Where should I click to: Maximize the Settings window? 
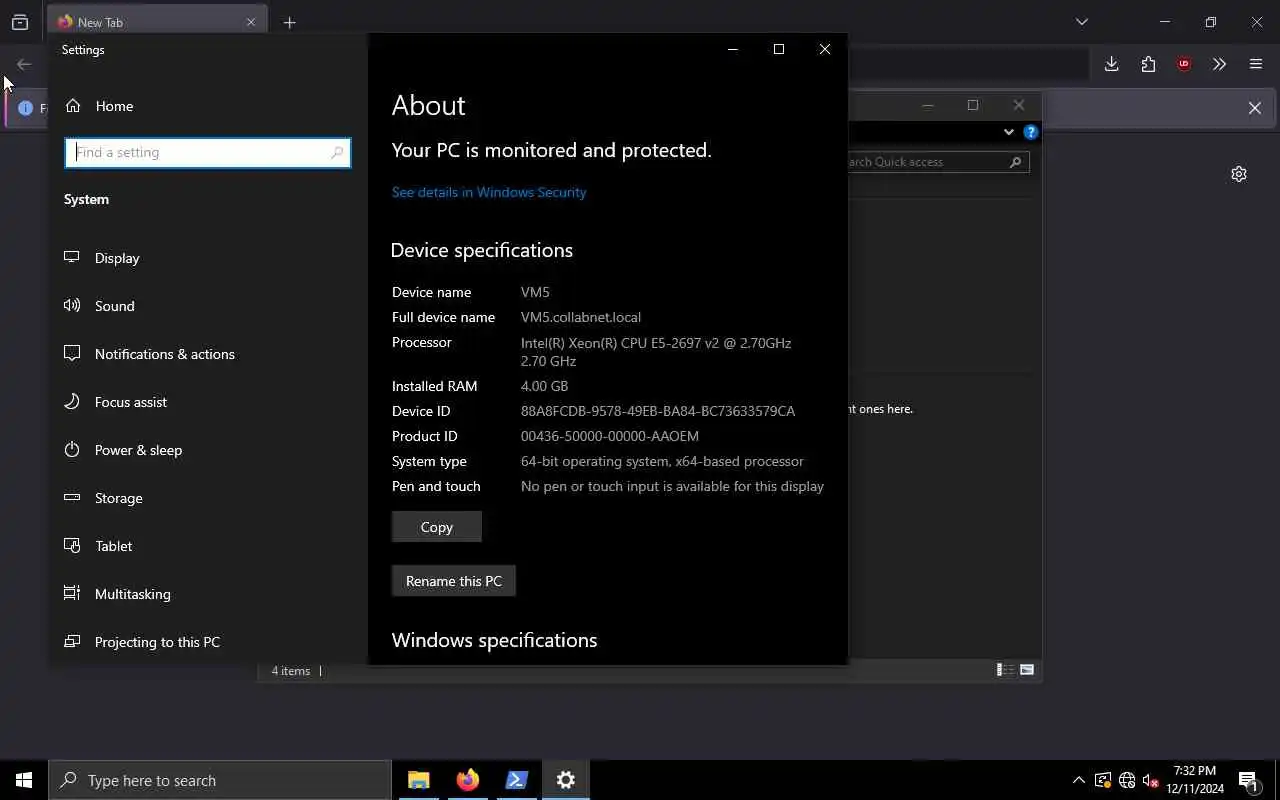tap(779, 49)
